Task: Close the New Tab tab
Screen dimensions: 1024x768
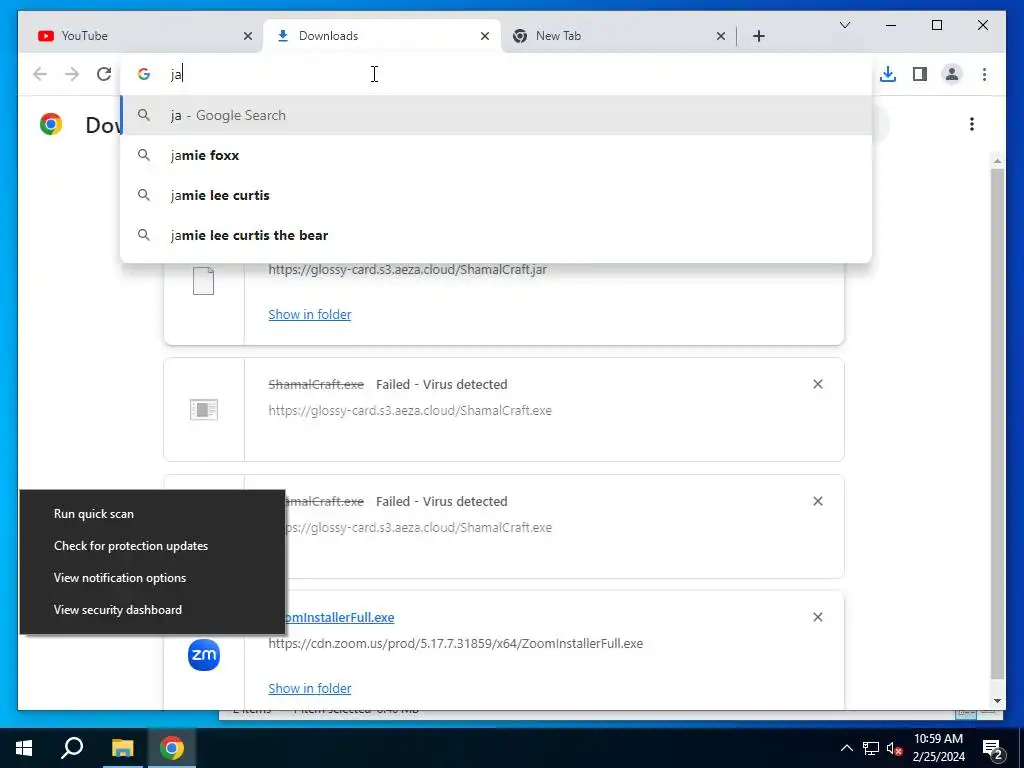Action: coord(721,36)
